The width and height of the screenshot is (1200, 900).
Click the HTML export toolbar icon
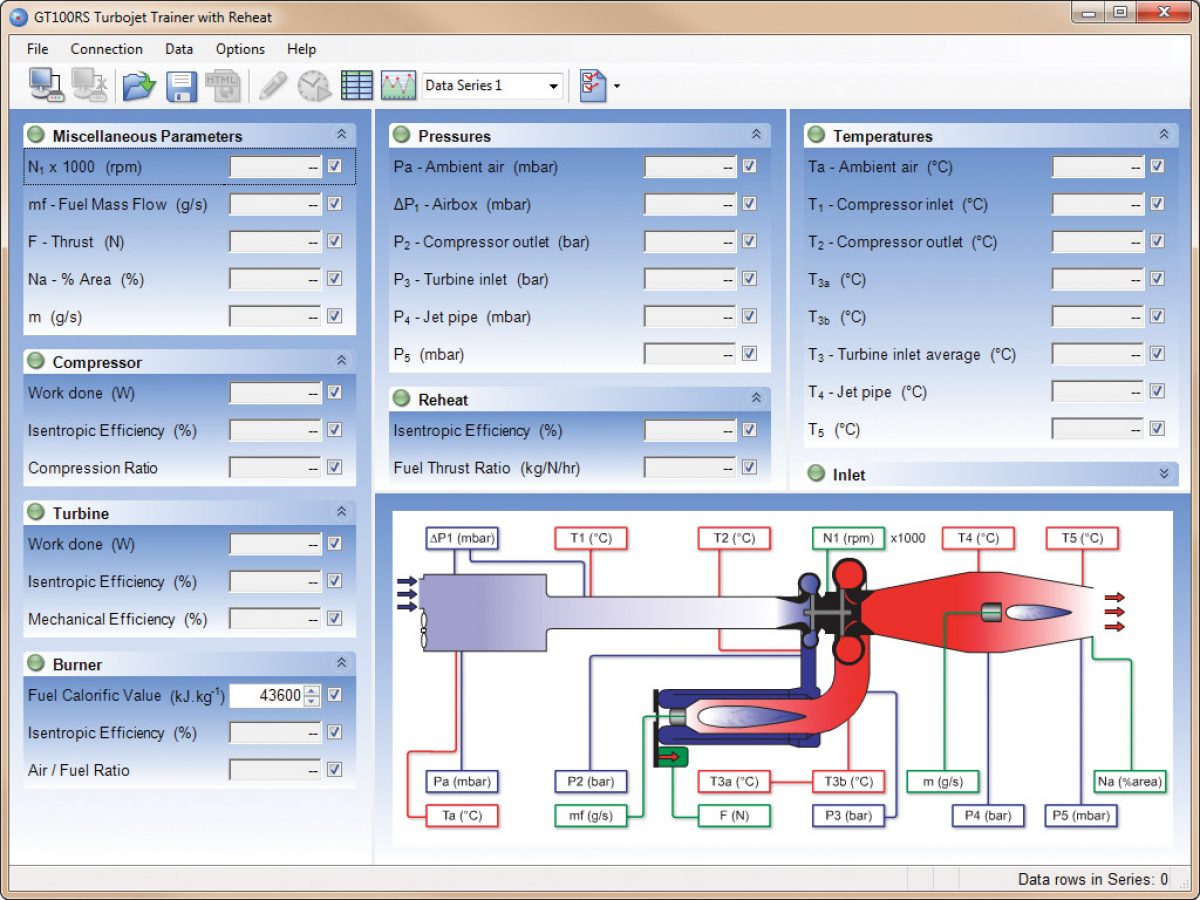(223, 86)
